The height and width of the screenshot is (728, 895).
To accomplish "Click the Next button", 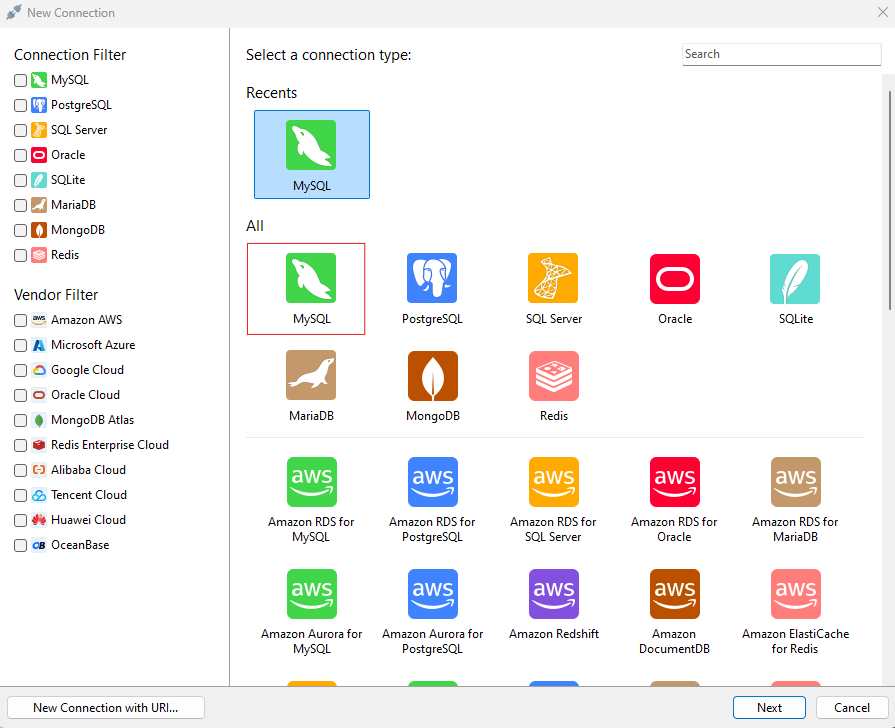I will [769, 707].
